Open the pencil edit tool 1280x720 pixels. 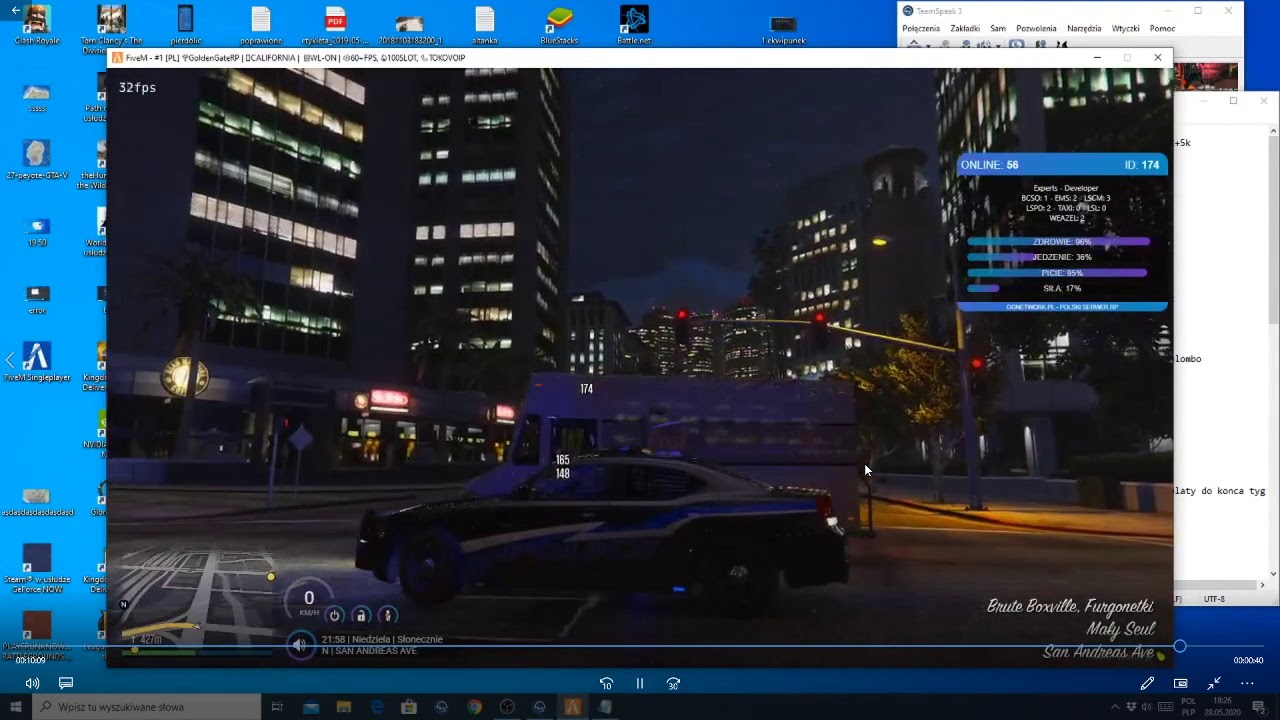(1147, 683)
